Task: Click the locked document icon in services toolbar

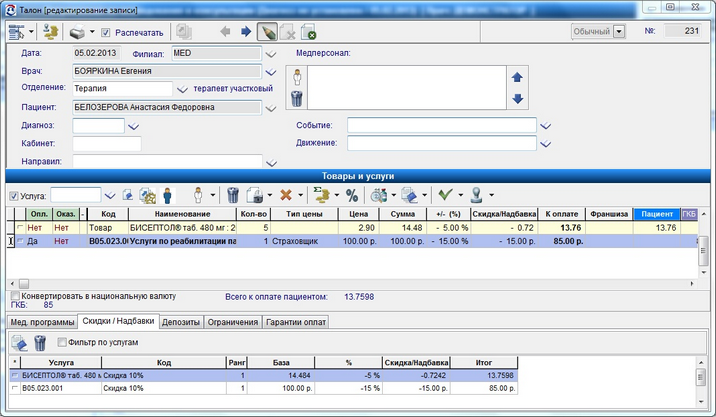Action: (x=255, y=195)
